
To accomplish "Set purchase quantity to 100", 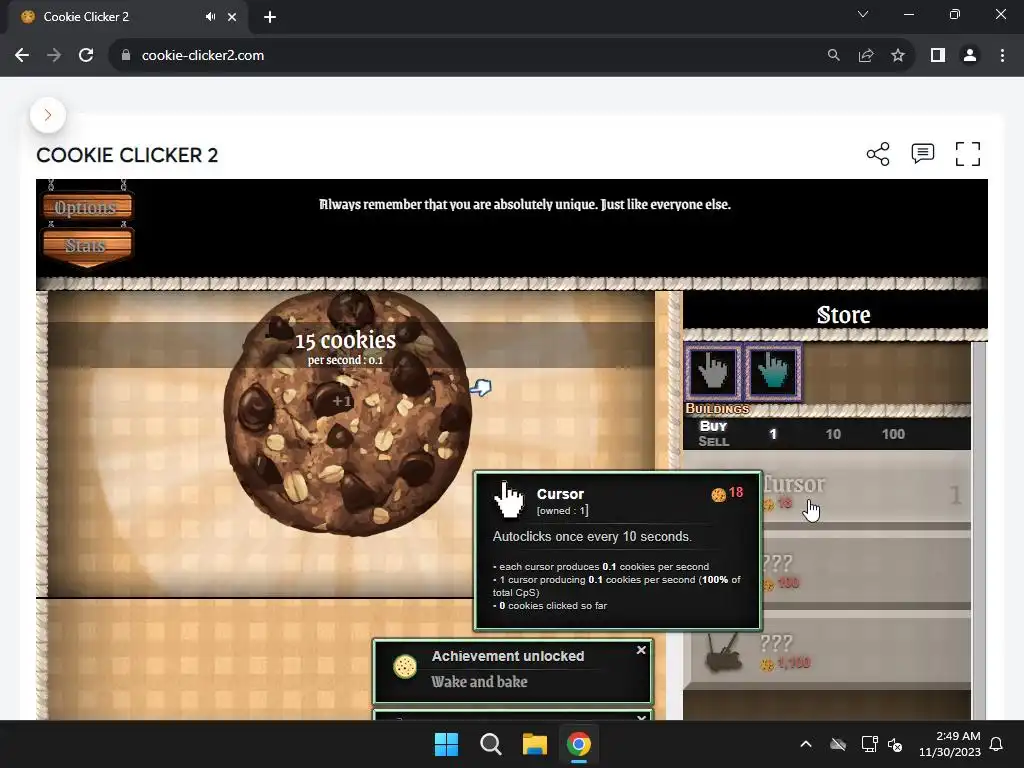I will pos(893,434).
